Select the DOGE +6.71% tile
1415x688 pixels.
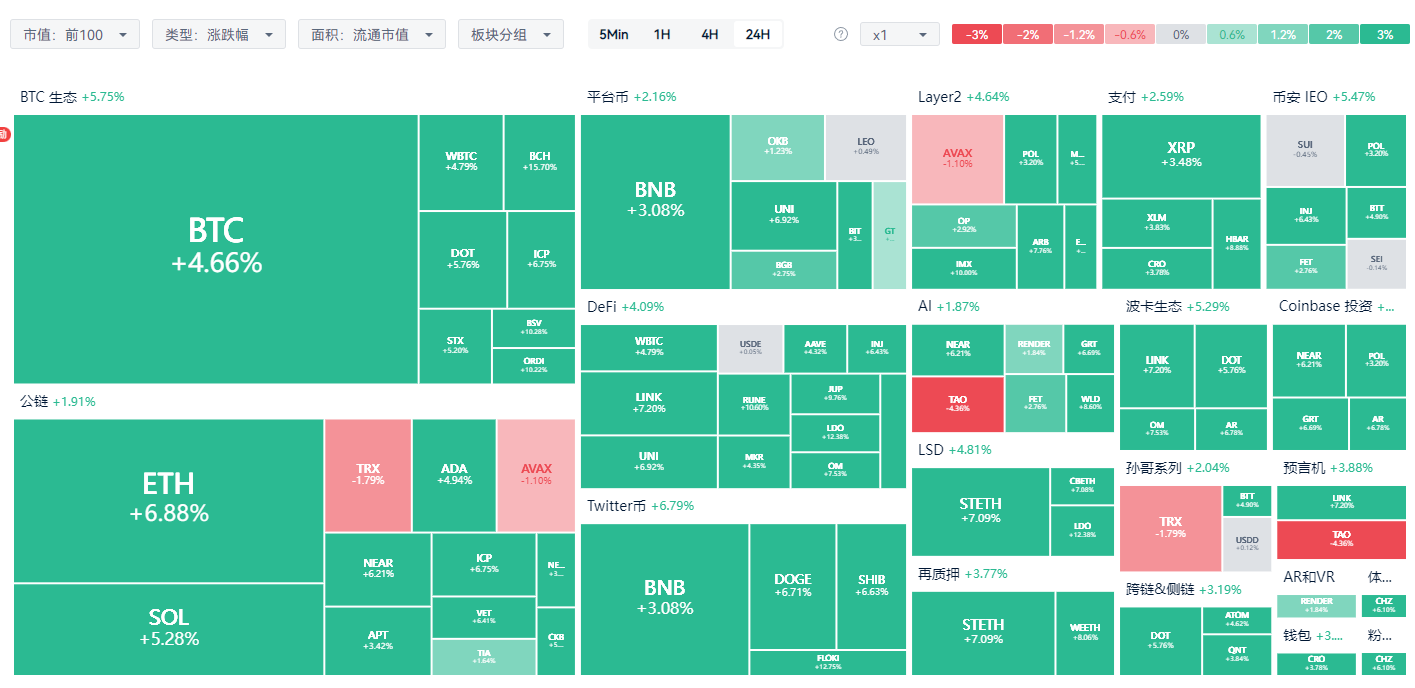pyautogui.click(x=793, y=586)
